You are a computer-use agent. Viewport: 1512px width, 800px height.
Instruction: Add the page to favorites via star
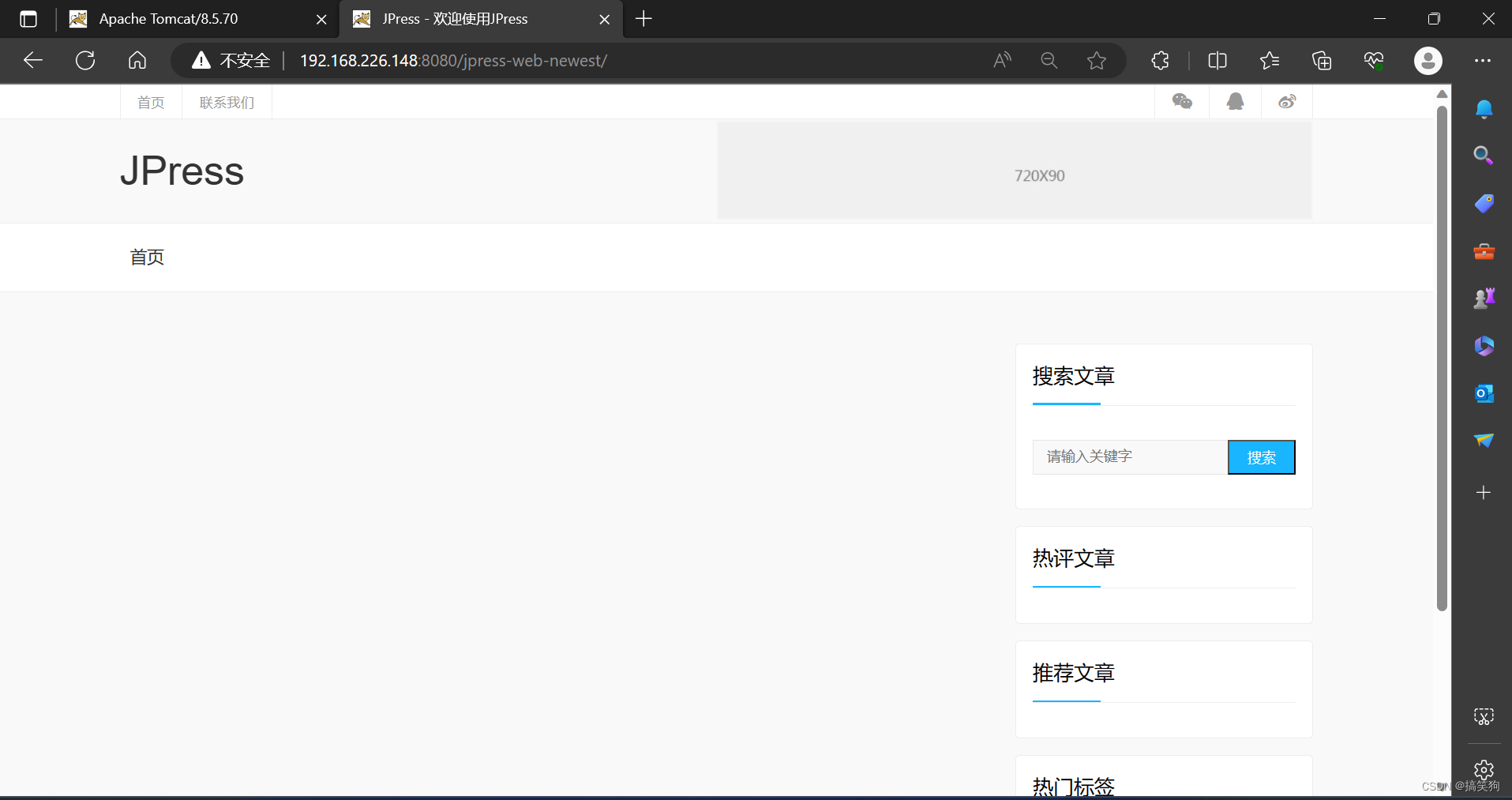pyautogui.click(x=1097, y=60)
